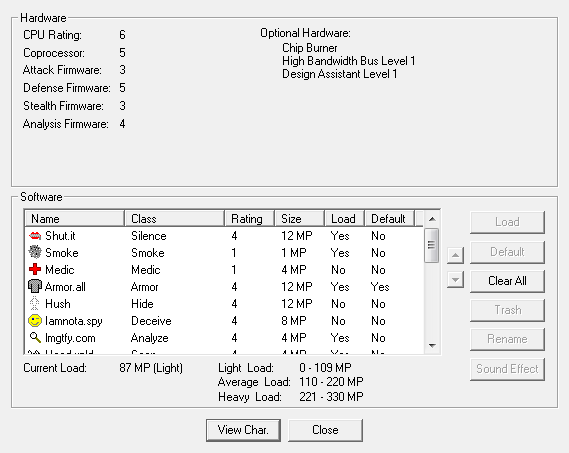
Task: Select the red cross Medic icon
Action: [x=35, y=269]
